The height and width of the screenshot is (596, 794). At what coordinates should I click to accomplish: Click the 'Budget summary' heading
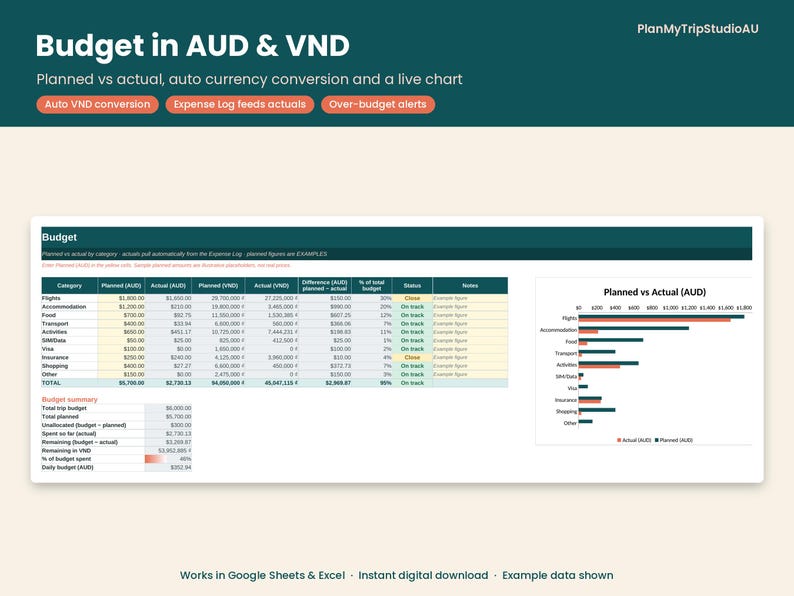click(69, 400)
